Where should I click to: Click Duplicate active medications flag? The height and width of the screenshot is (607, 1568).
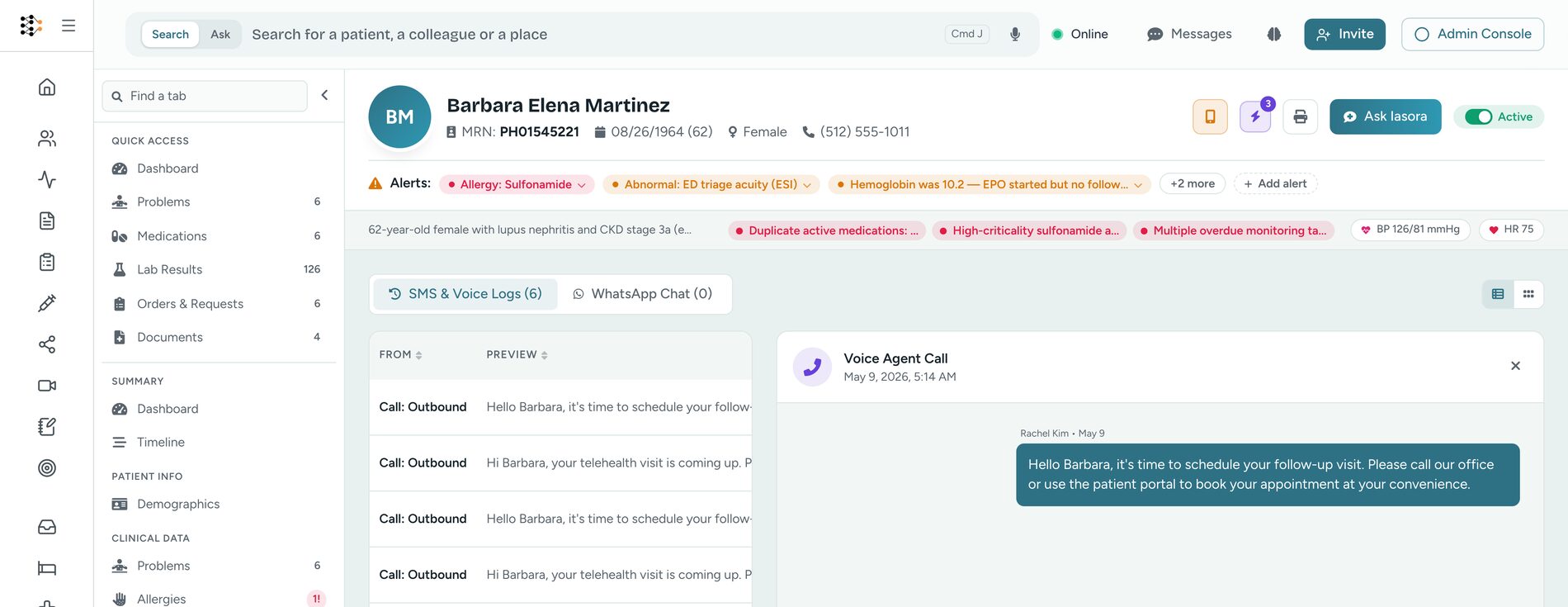pyautogui.click(x=827, y=230)
